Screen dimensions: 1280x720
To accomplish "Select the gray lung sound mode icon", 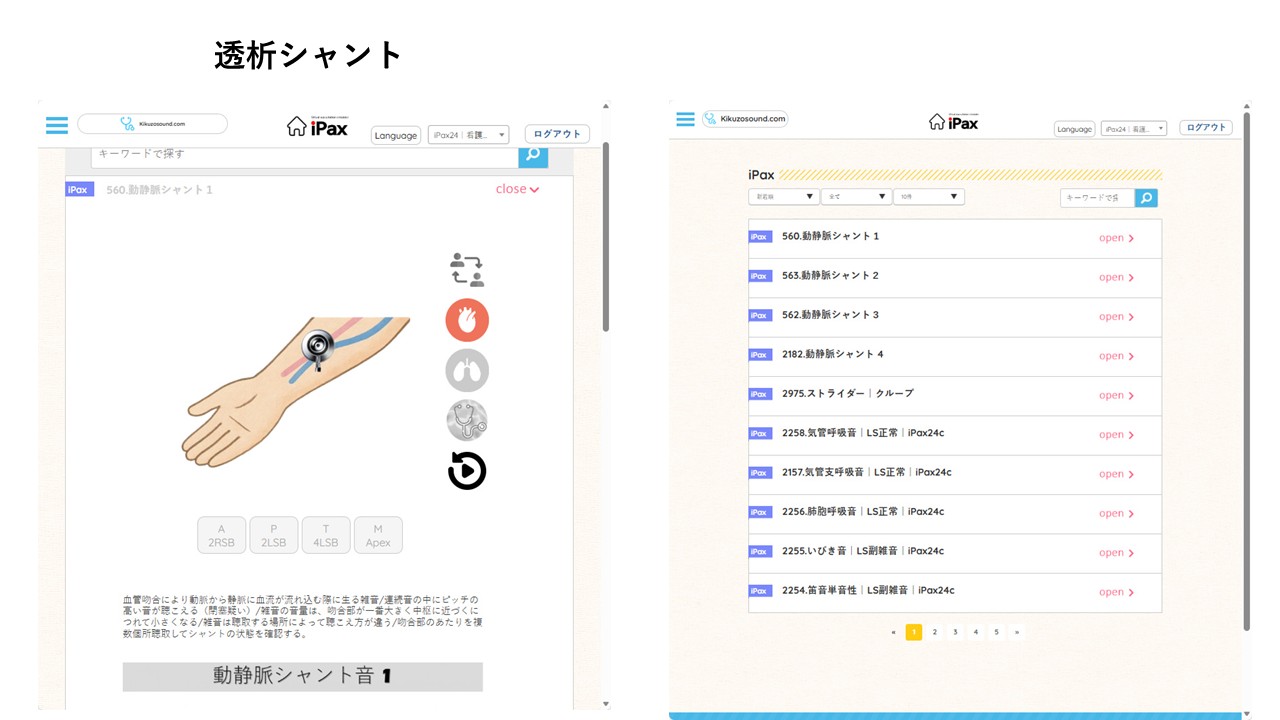I will pos(467,371).
